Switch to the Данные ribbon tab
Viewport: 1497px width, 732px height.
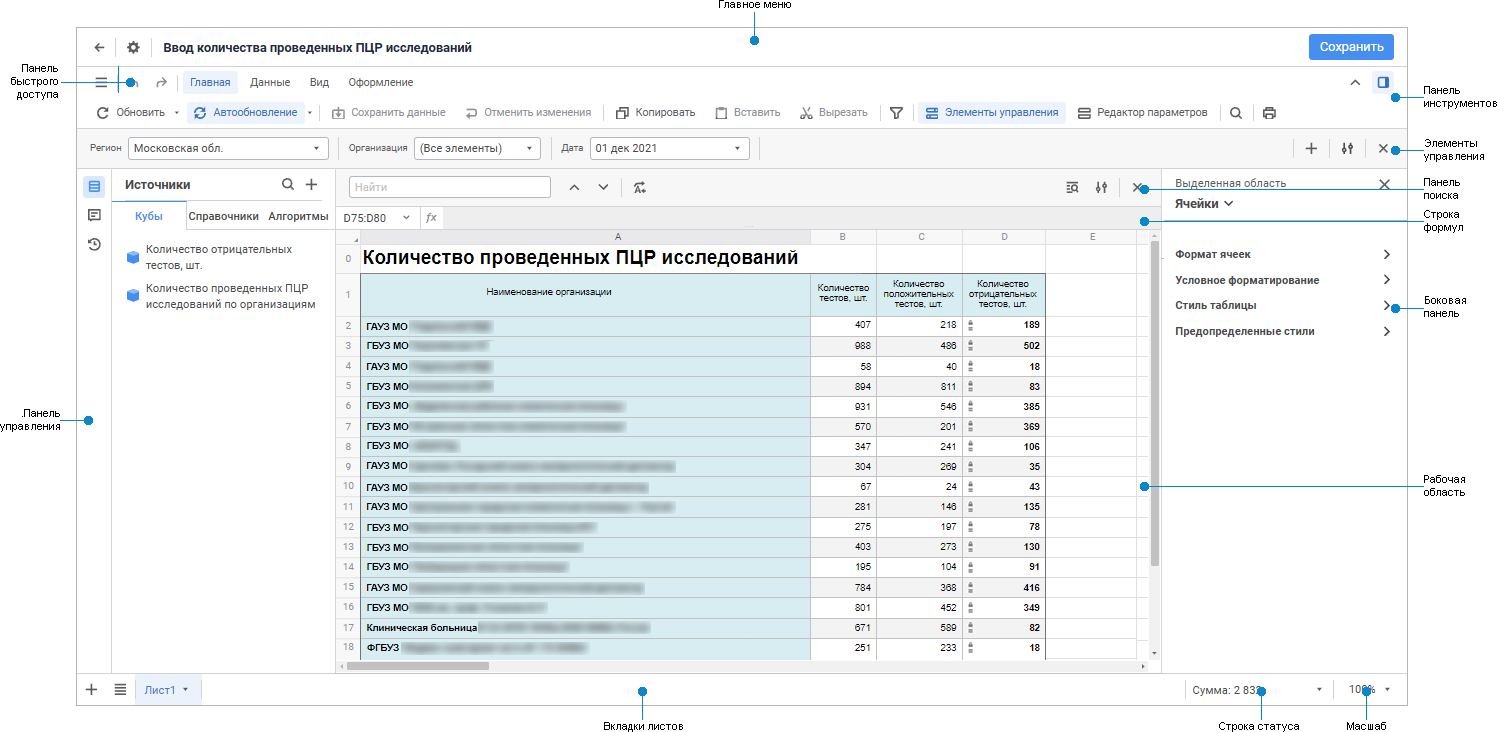click(270, 83)
